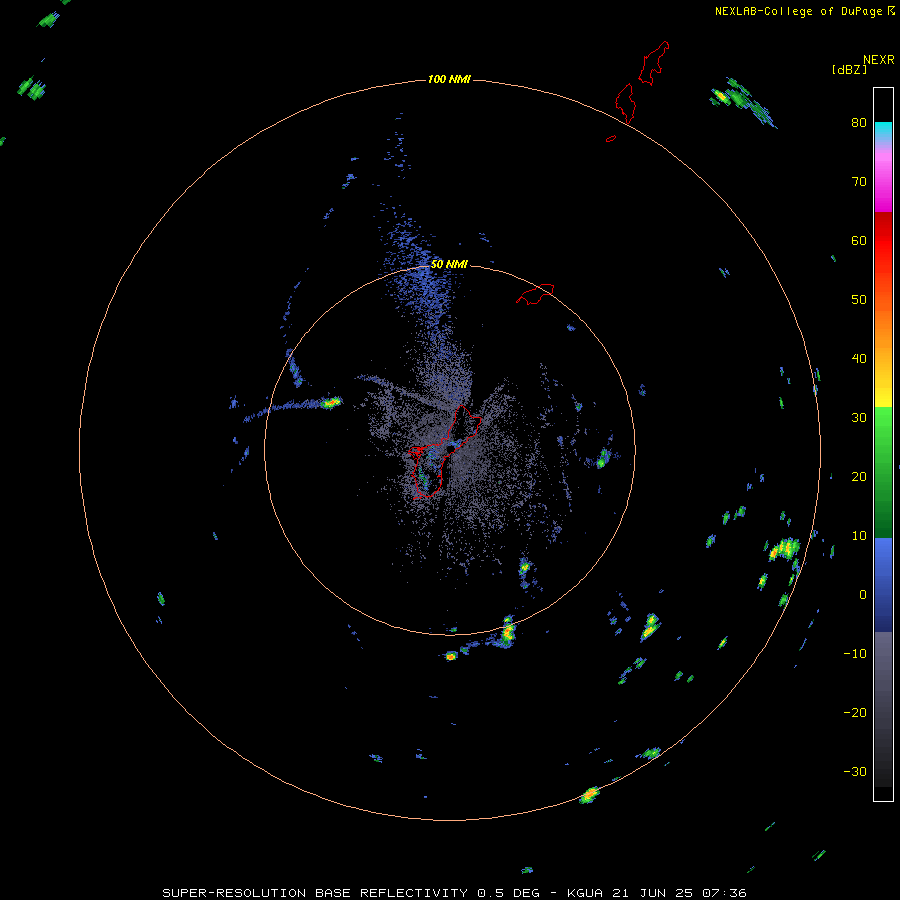Screen dimensions: 900x900
Task: Click the 0 value on the dBZ scale
Action: click(x=863, y=595)
